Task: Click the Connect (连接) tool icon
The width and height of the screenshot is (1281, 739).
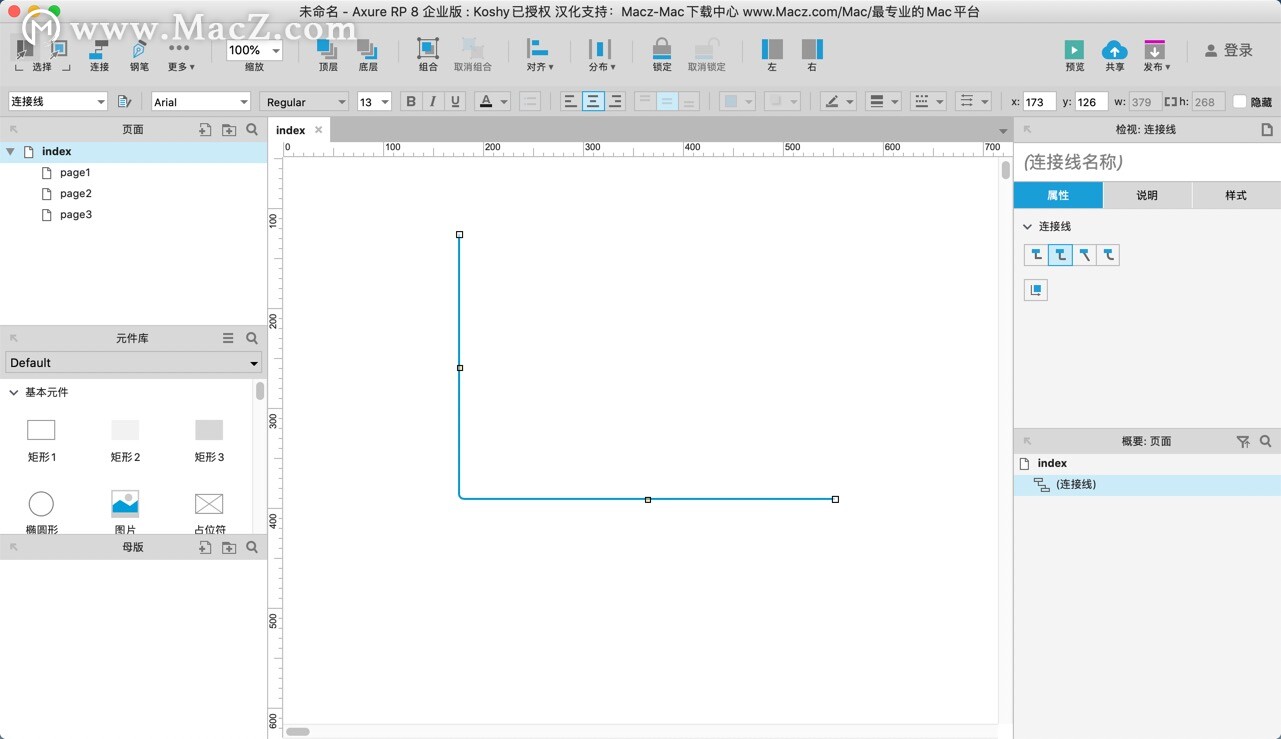Action: tap(99, 49)
